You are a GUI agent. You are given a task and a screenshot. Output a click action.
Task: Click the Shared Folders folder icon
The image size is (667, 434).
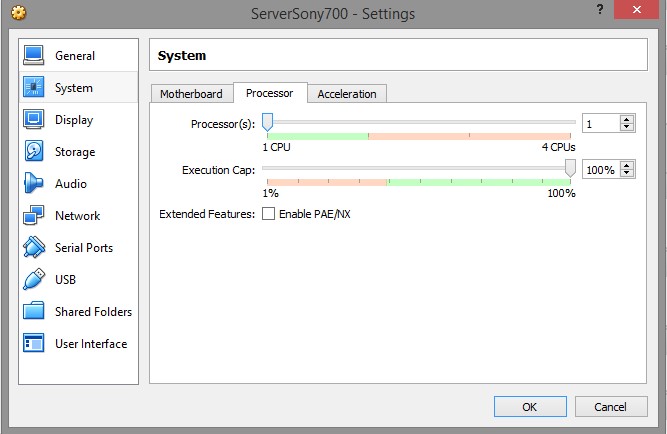(34, 311)
